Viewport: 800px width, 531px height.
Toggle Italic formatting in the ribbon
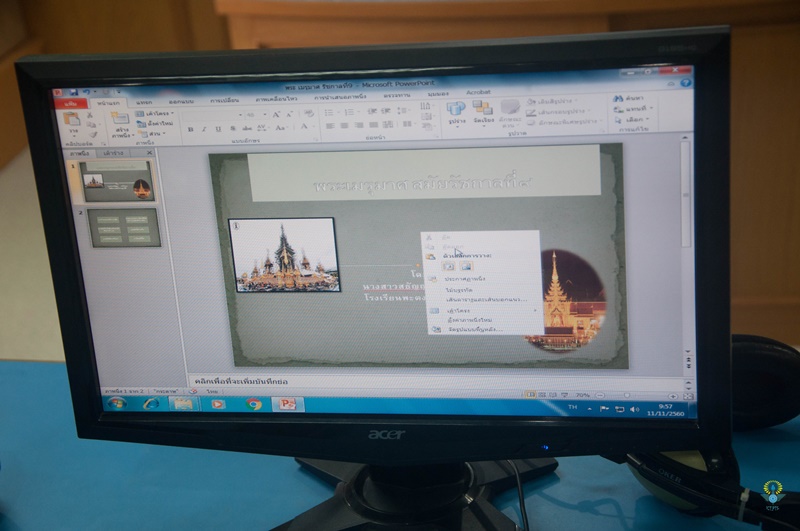coord(204,129)
